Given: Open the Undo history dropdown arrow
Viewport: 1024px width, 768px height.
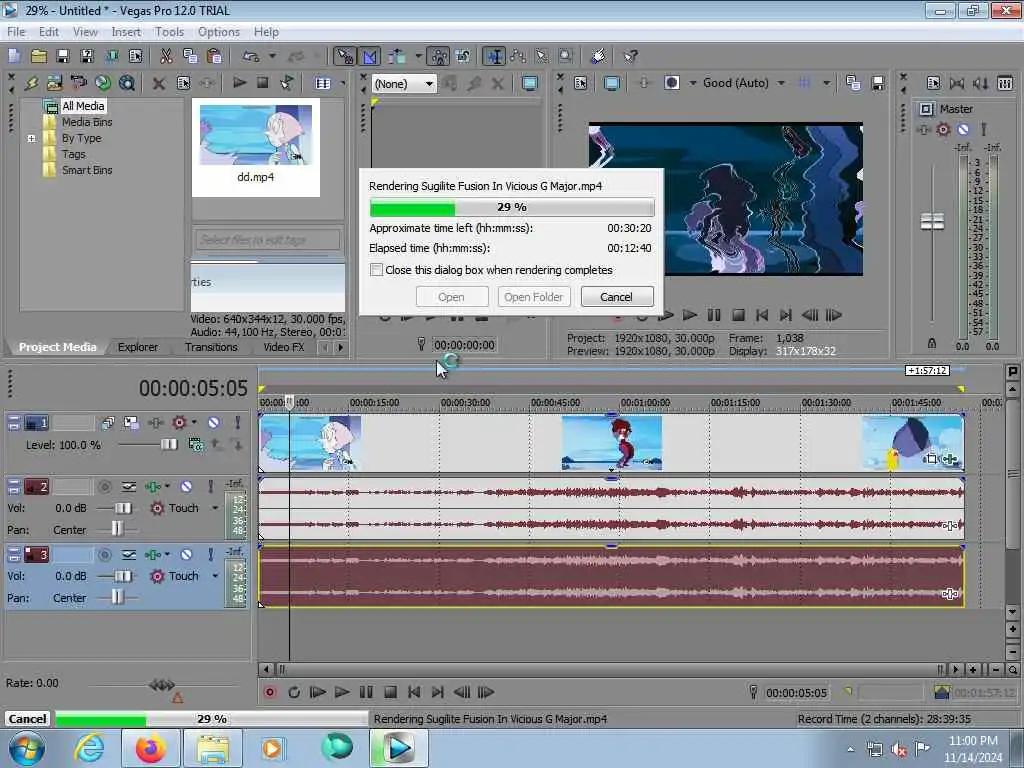Looking at the screenshot, I should [x=272, y=56].
